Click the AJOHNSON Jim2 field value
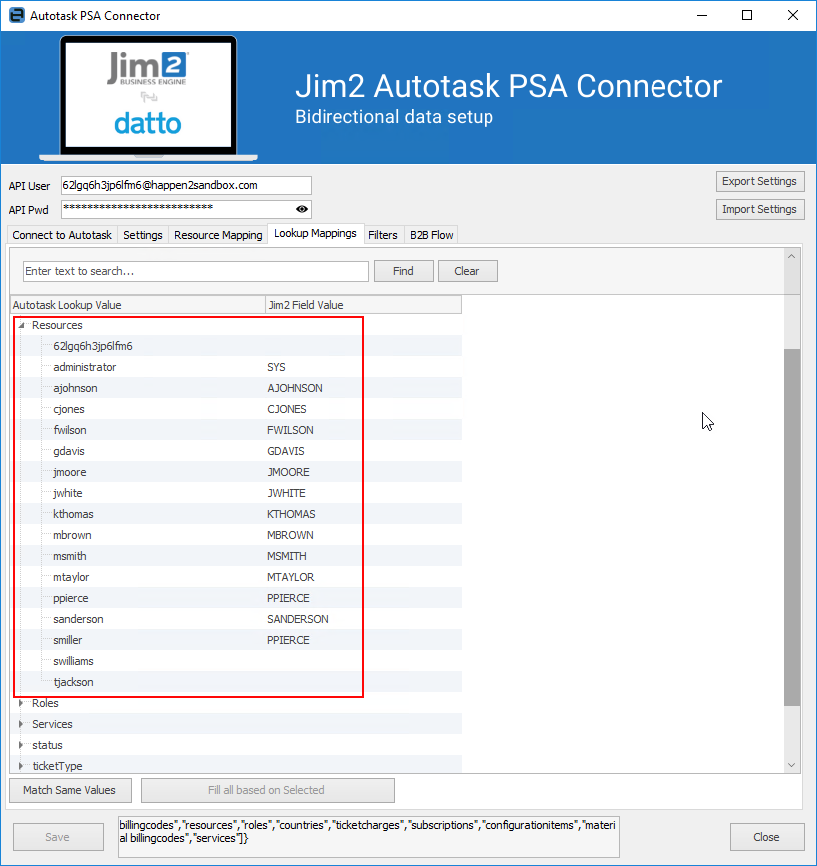This screenshot has width=817, height=866. (x=295, y=388)
